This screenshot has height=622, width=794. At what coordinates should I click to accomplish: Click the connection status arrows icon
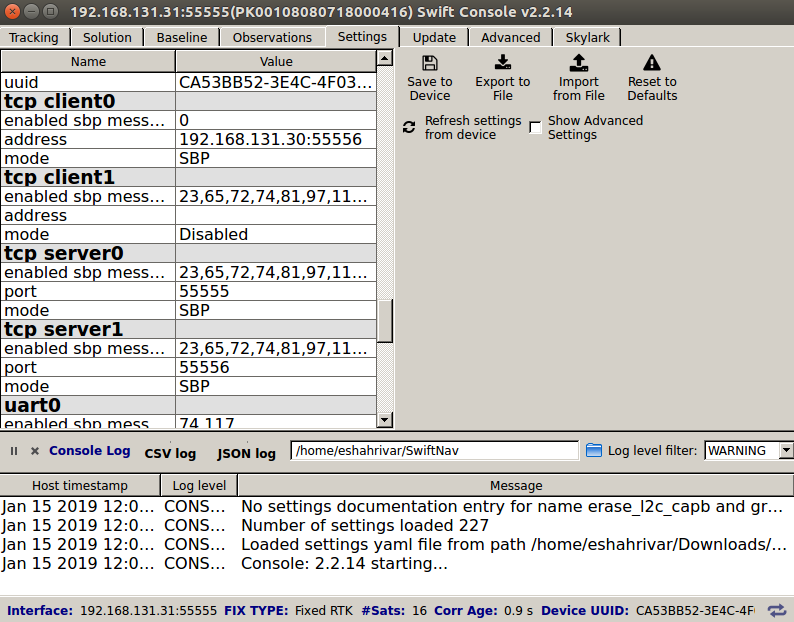pos(777,609)
